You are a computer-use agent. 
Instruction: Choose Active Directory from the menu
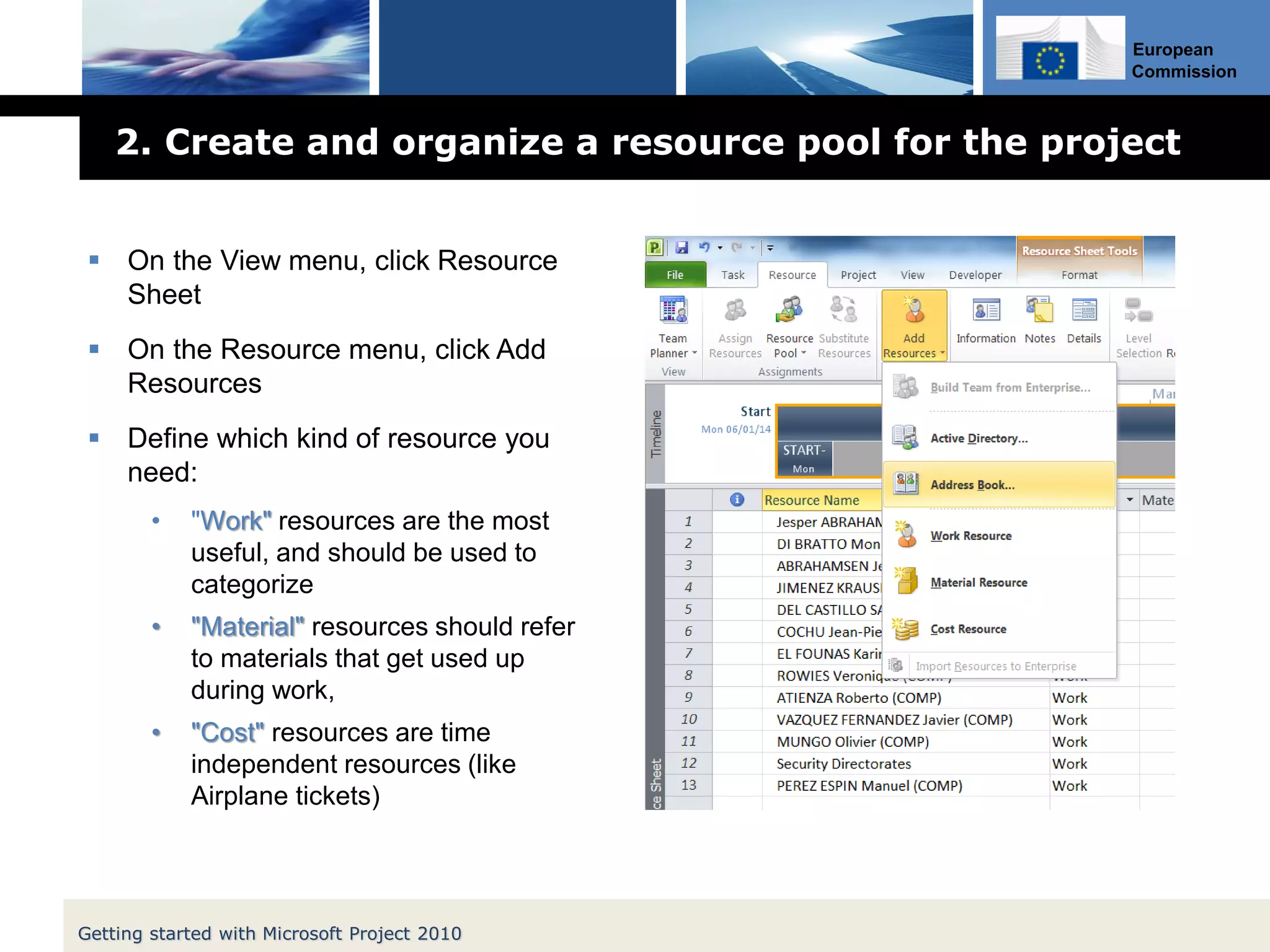coord(999,438)
